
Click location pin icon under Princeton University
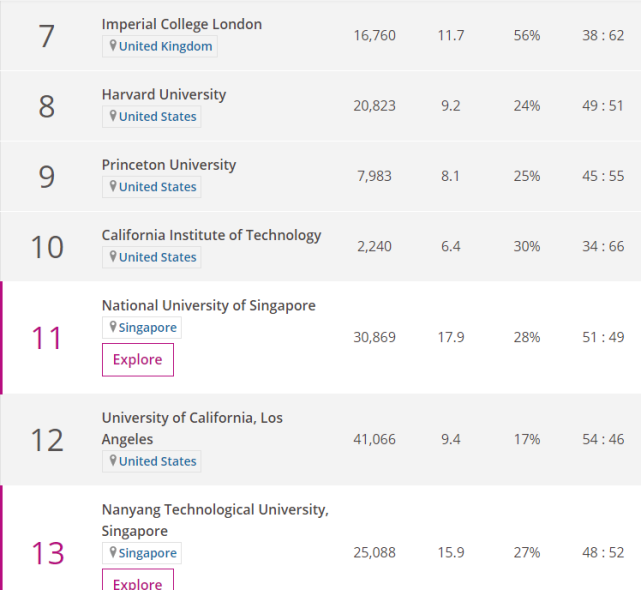click(113, 186)
